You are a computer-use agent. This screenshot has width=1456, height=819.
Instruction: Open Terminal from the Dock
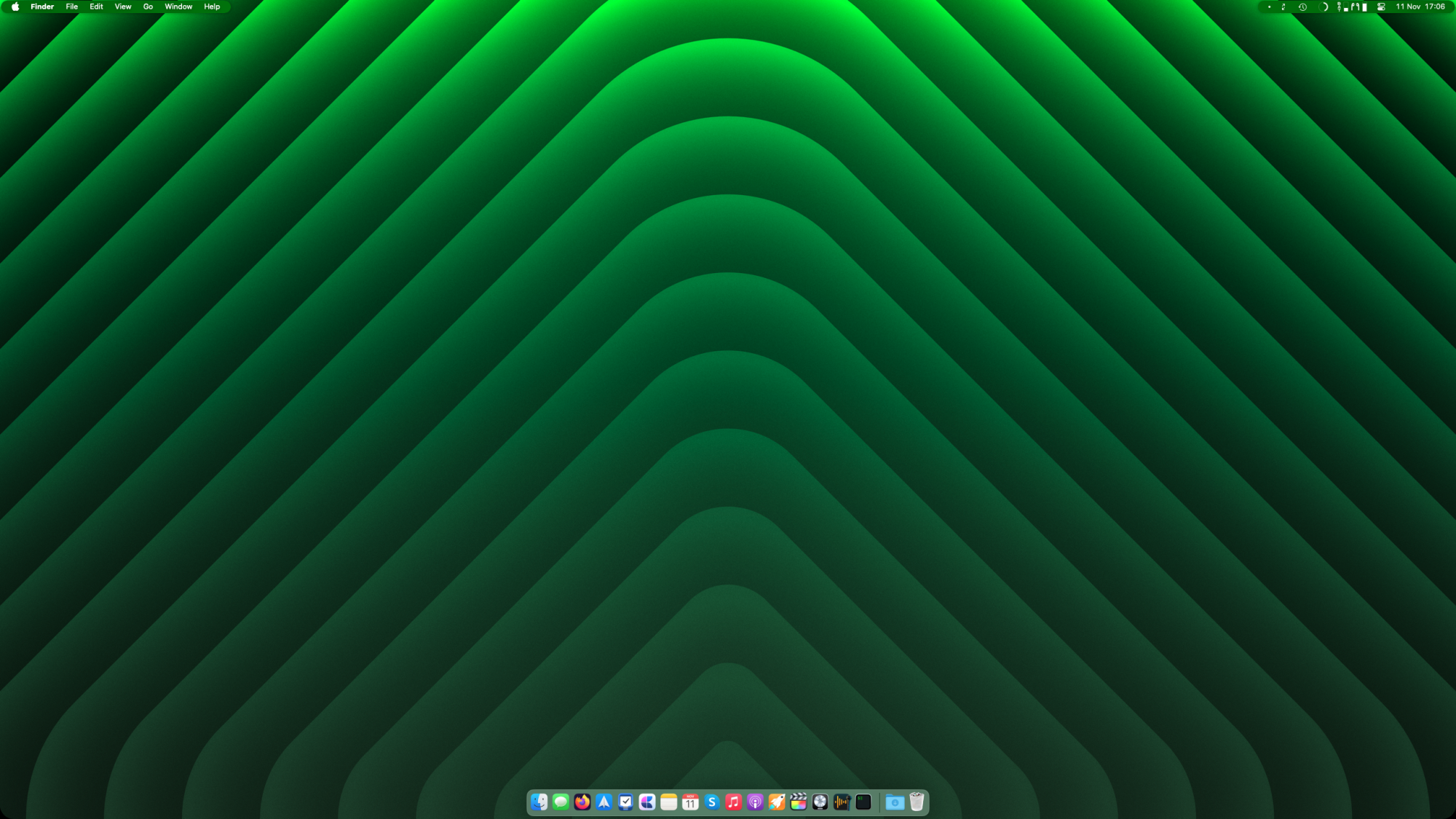[863, 802]
